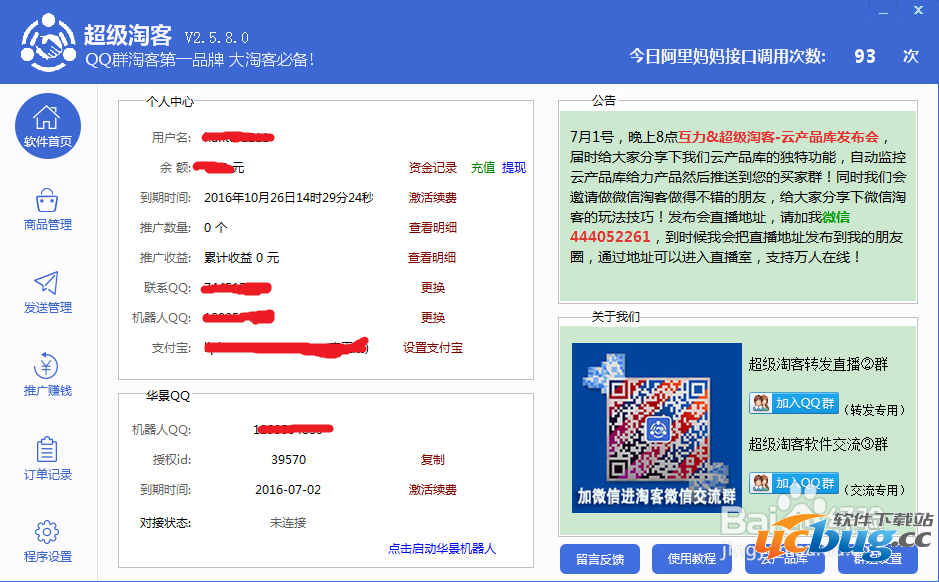Click the 充值 recharge link

(483, 168)
